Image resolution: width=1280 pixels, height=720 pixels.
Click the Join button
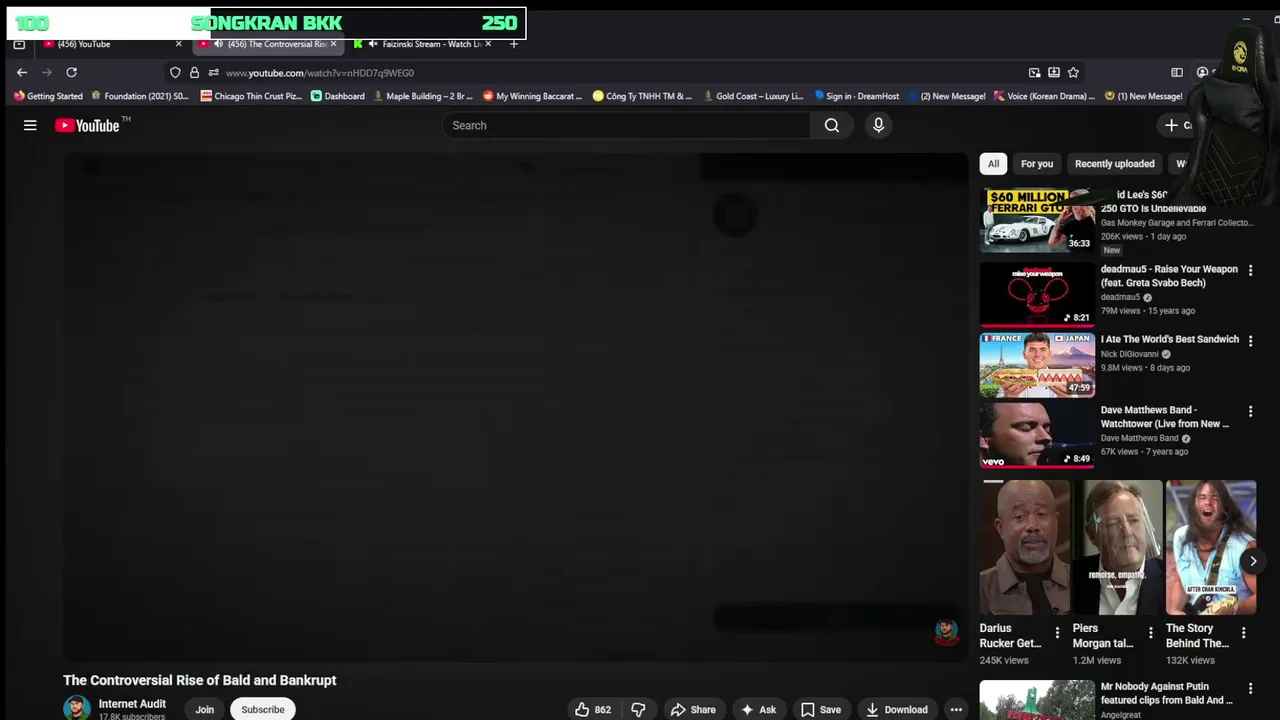click(x=204, y=709)
